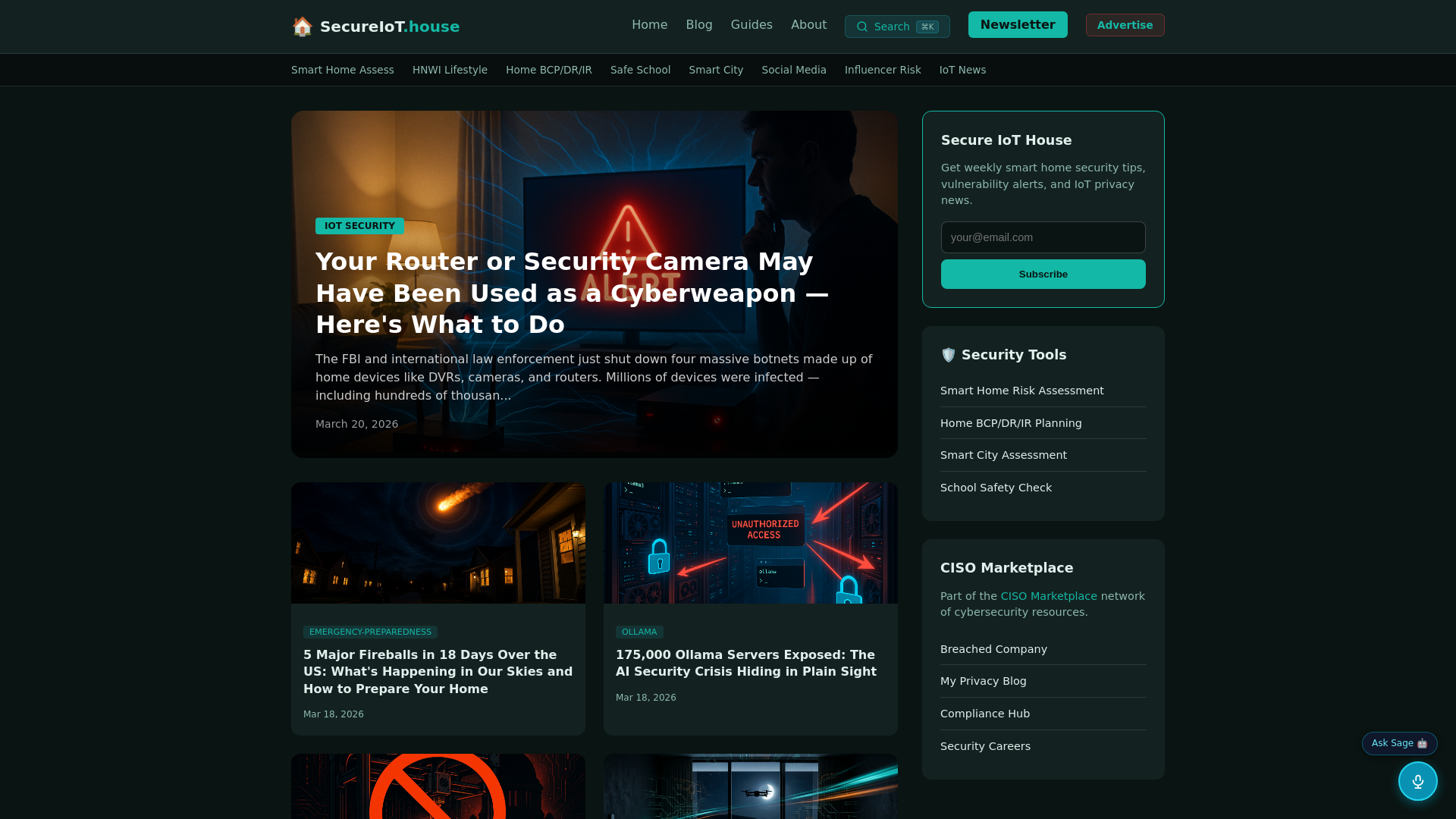
Task: Click the Subscribe button
Action: coord(1043,275)
